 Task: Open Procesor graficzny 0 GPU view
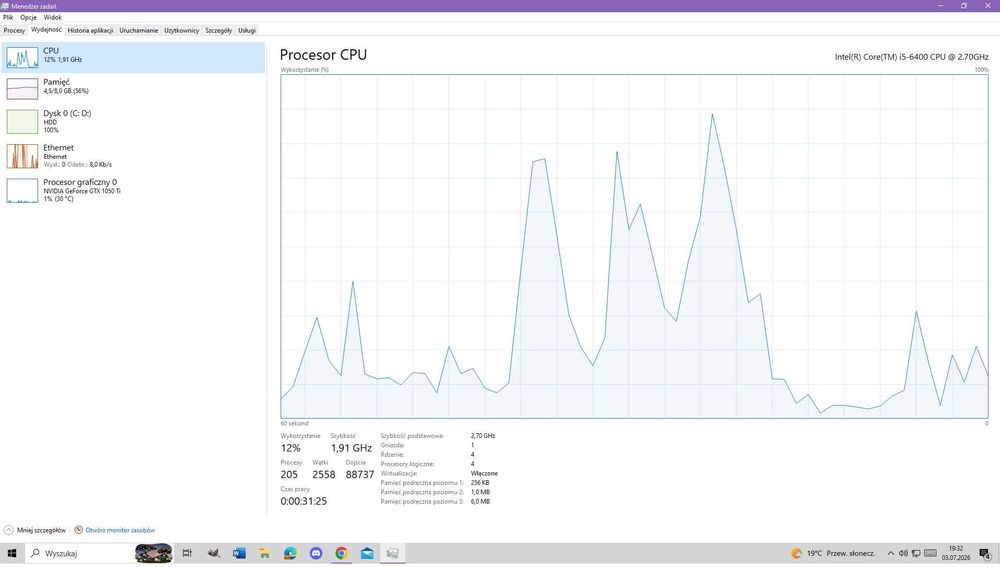point(133,190)
